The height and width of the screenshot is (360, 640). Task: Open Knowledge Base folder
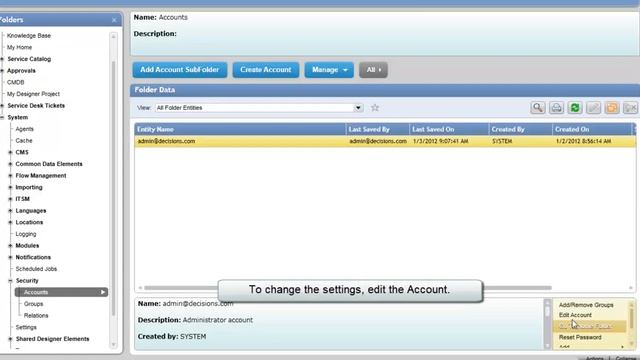pos(29,36)
